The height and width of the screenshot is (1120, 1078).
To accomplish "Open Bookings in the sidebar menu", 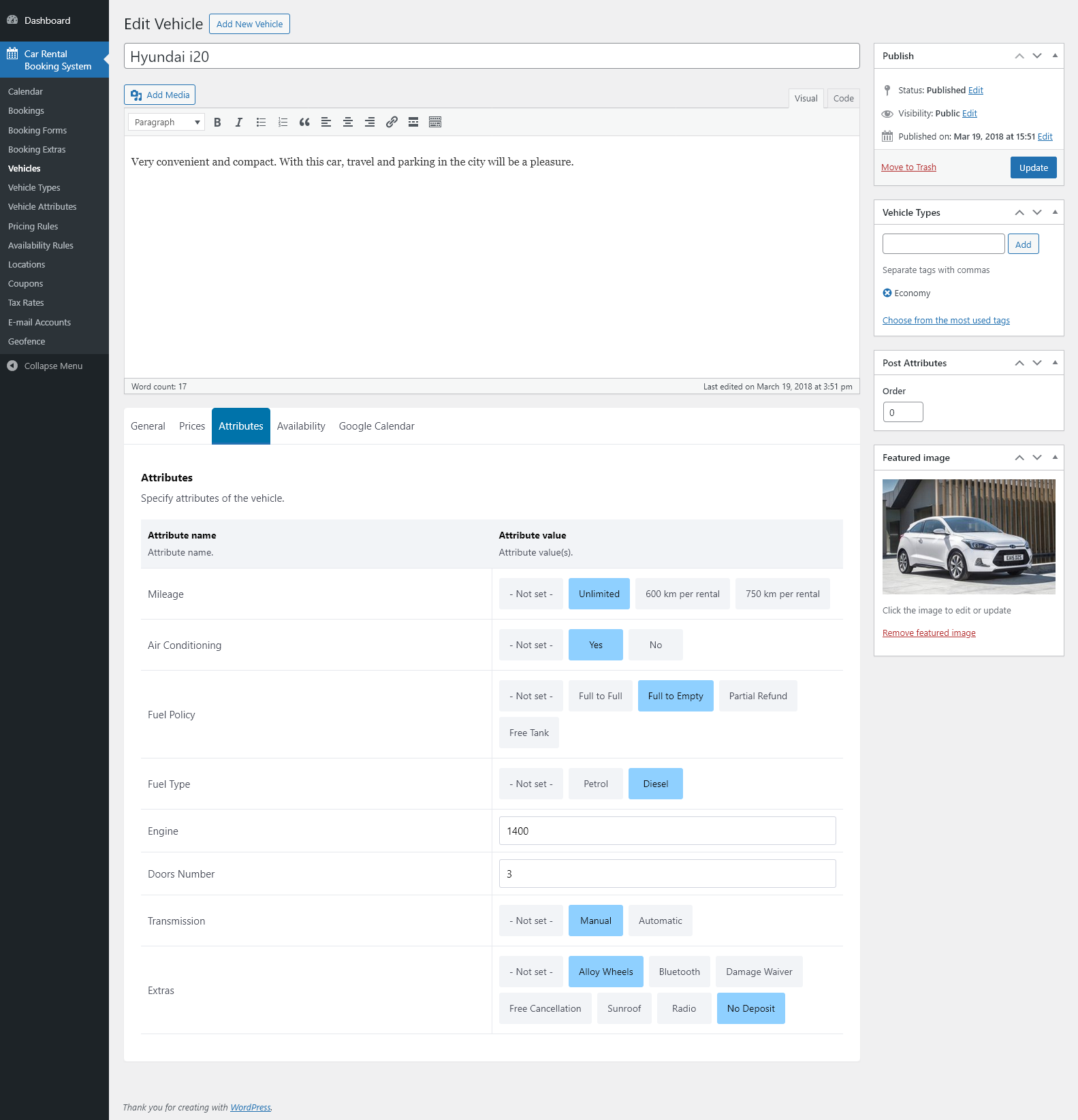I will click(x=26, y=111).
